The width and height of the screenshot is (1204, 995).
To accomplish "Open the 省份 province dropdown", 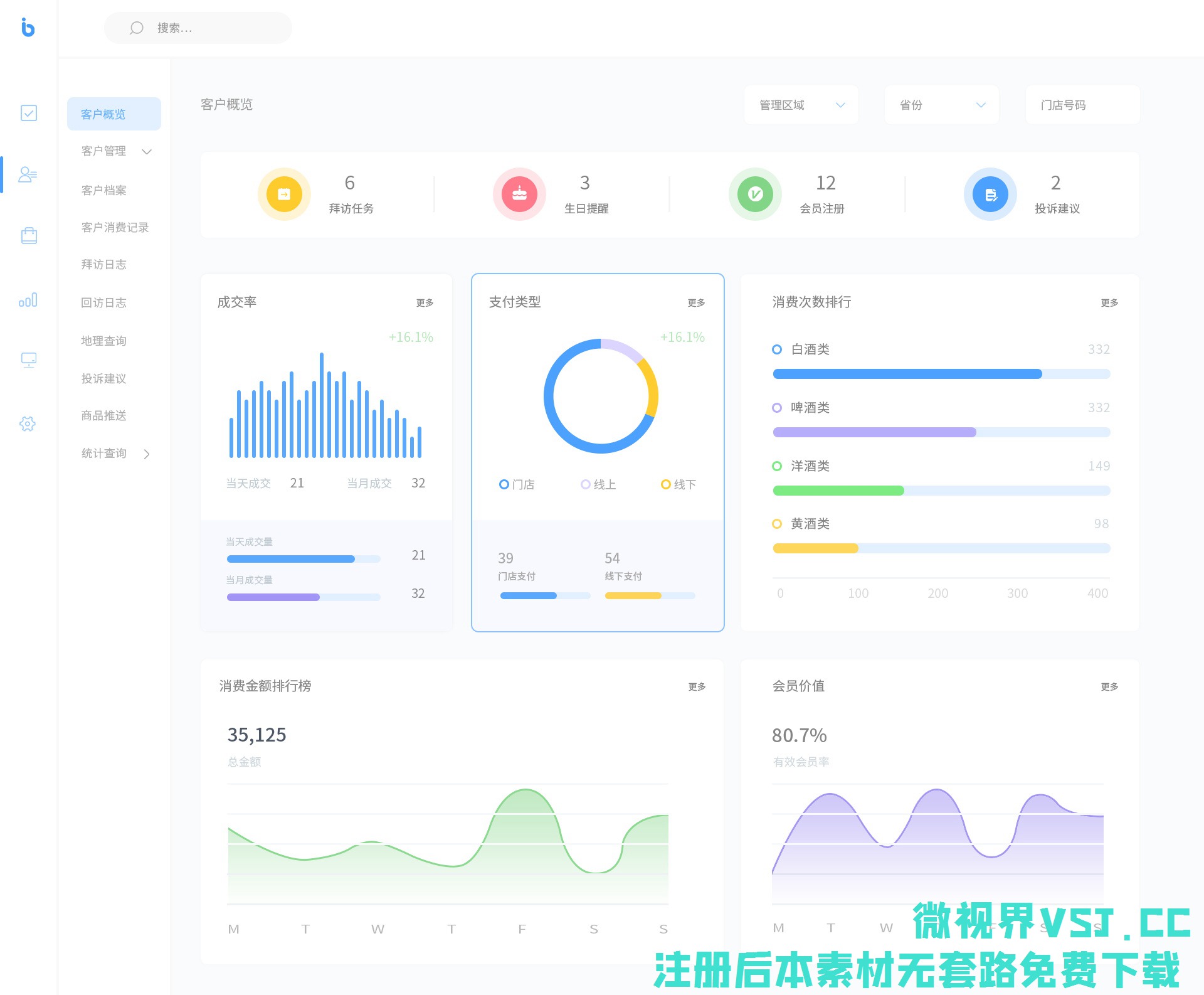I will coord(942,105).
